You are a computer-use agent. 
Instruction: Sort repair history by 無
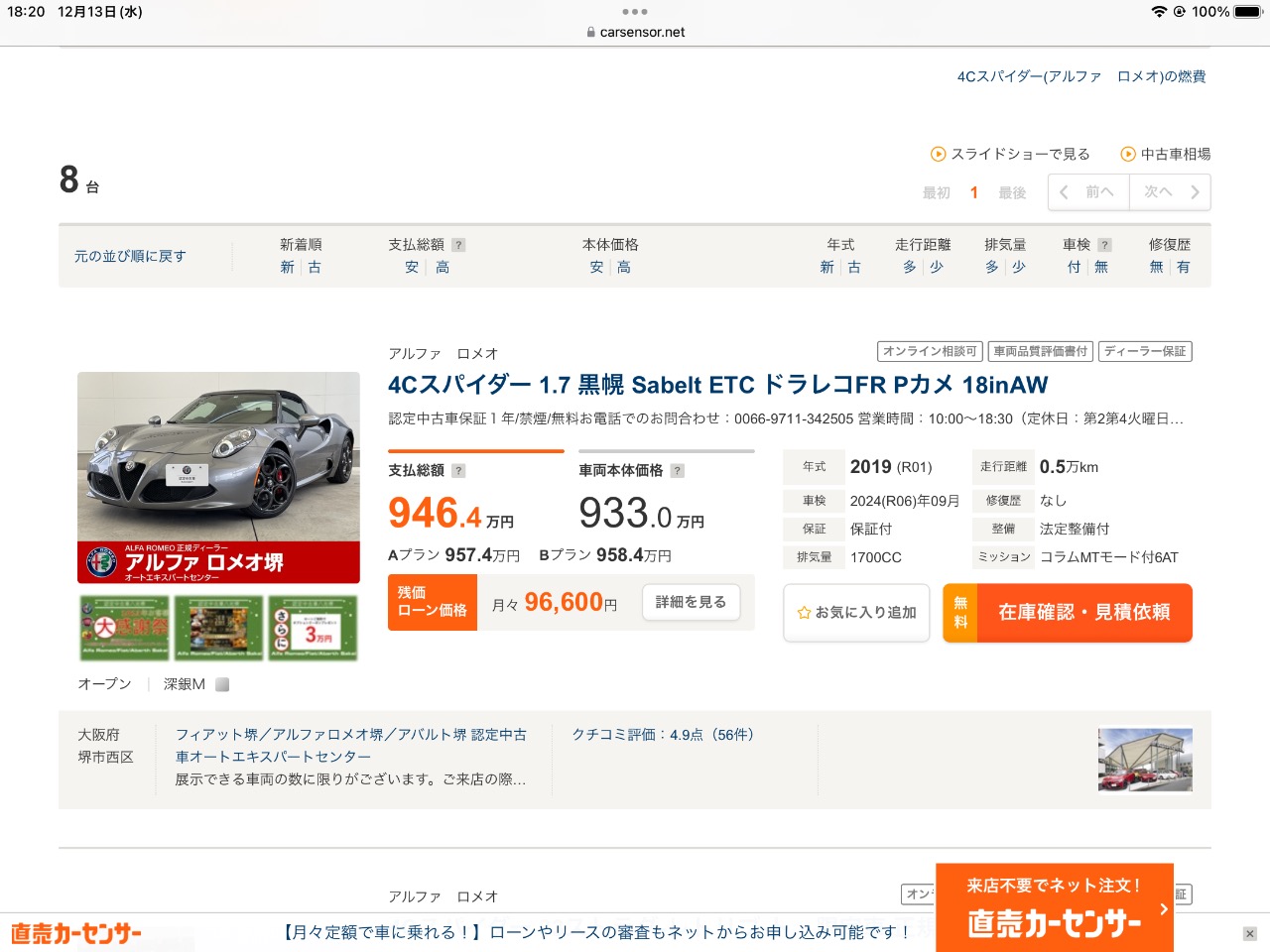1156,267
